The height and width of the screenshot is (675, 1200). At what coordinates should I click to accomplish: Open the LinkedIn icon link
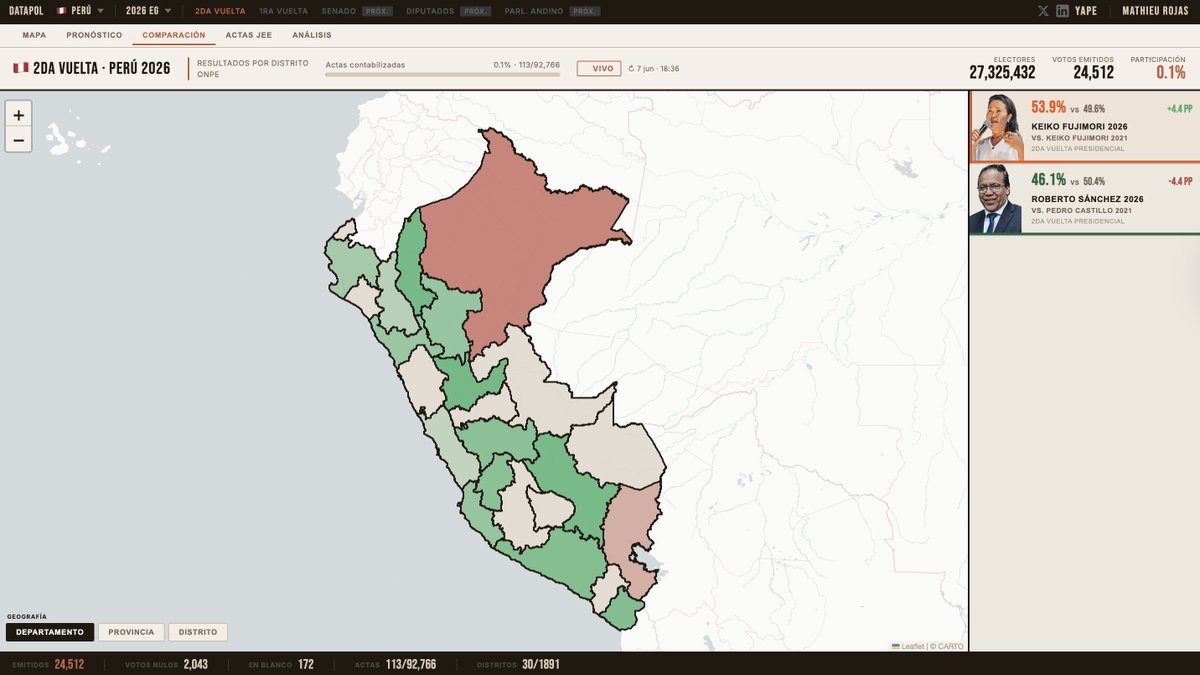click(1063, 11)
